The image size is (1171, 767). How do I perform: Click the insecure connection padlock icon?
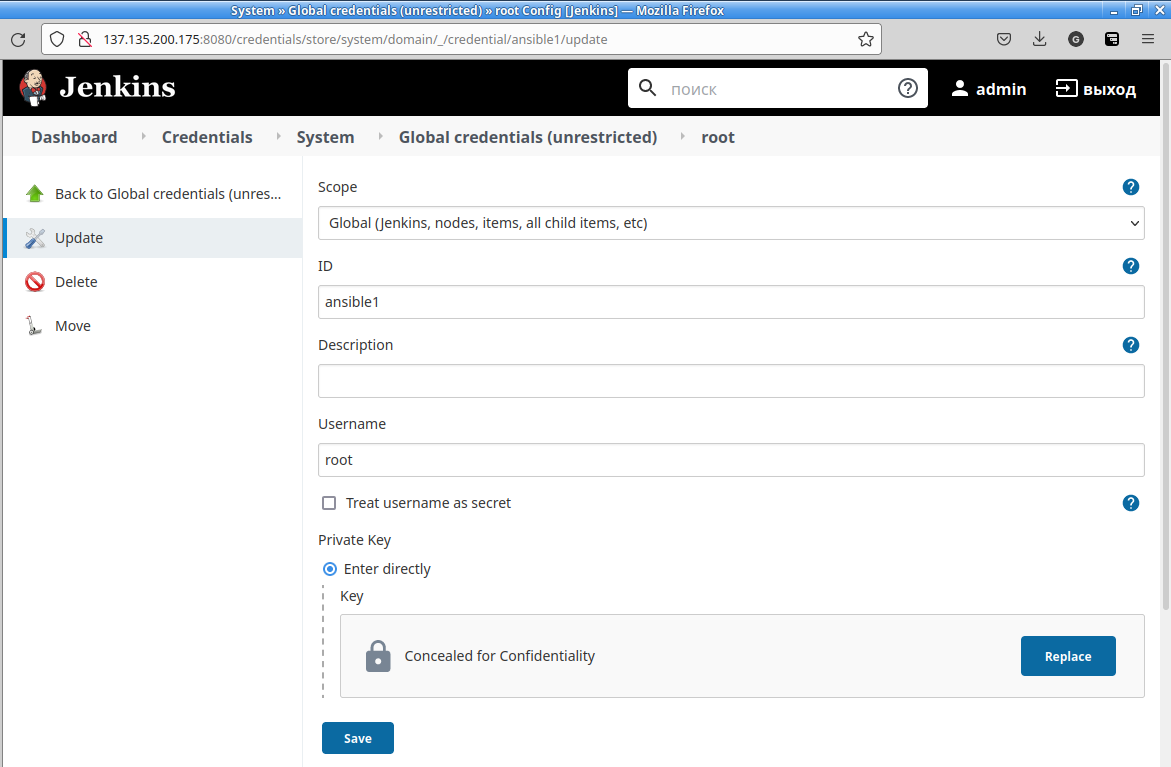tap(85, 39)
